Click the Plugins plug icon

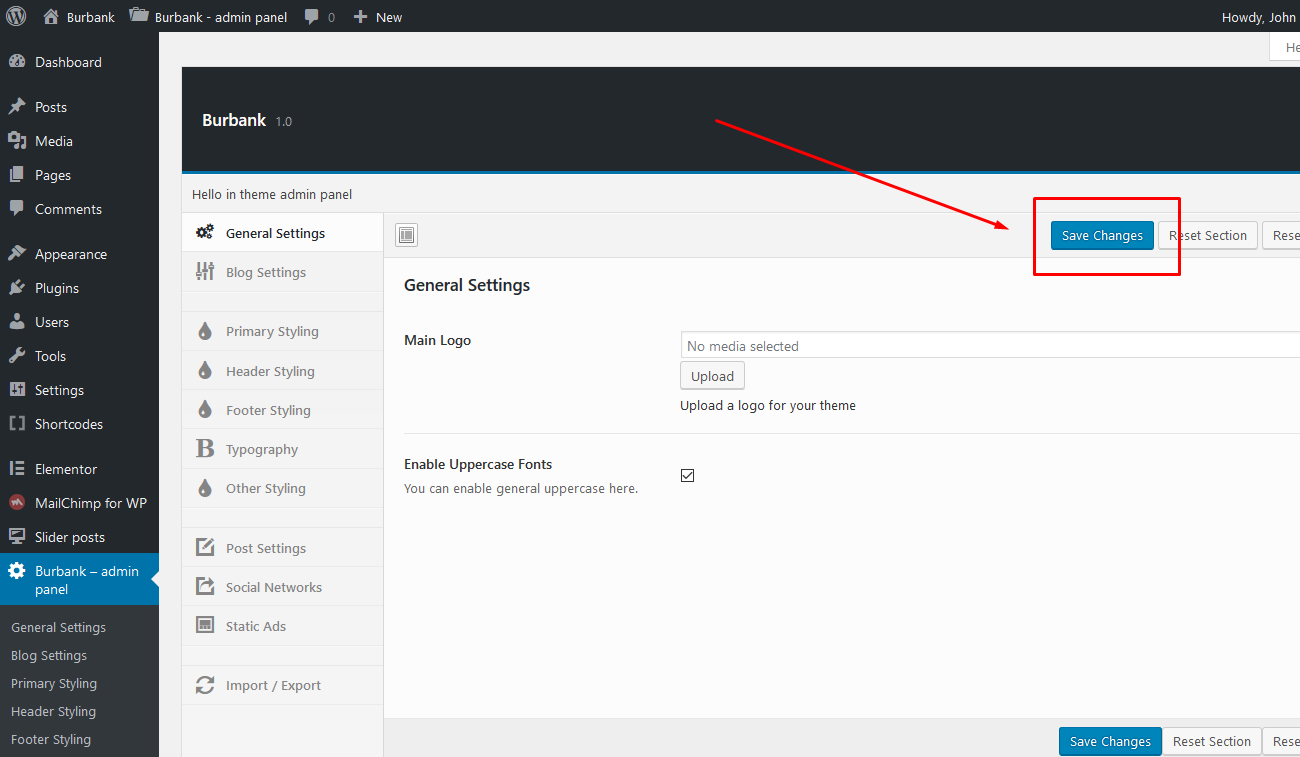click(17, 288)
